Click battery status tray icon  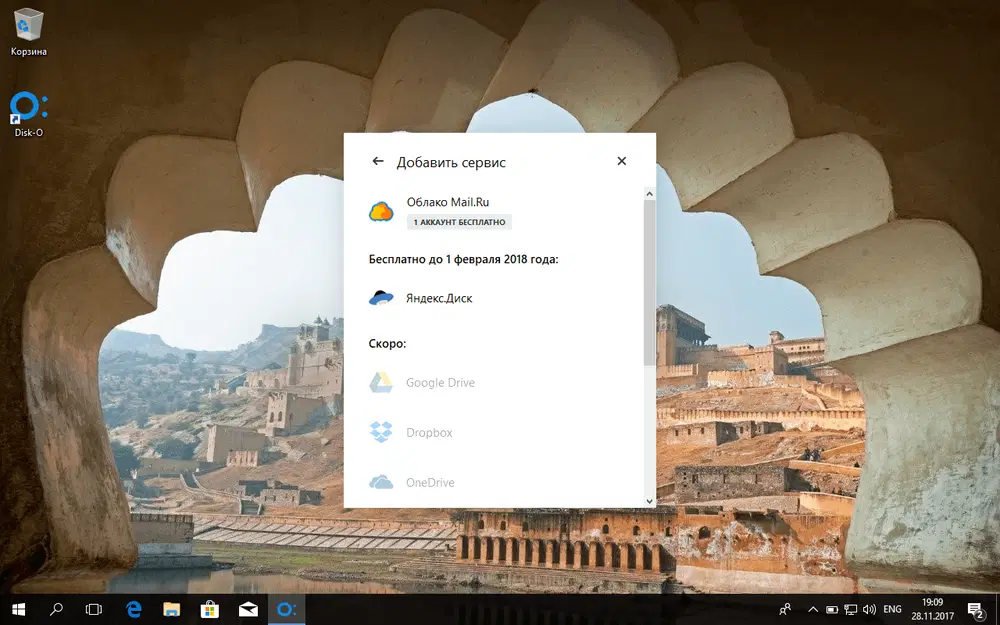(x=832, y=610)
